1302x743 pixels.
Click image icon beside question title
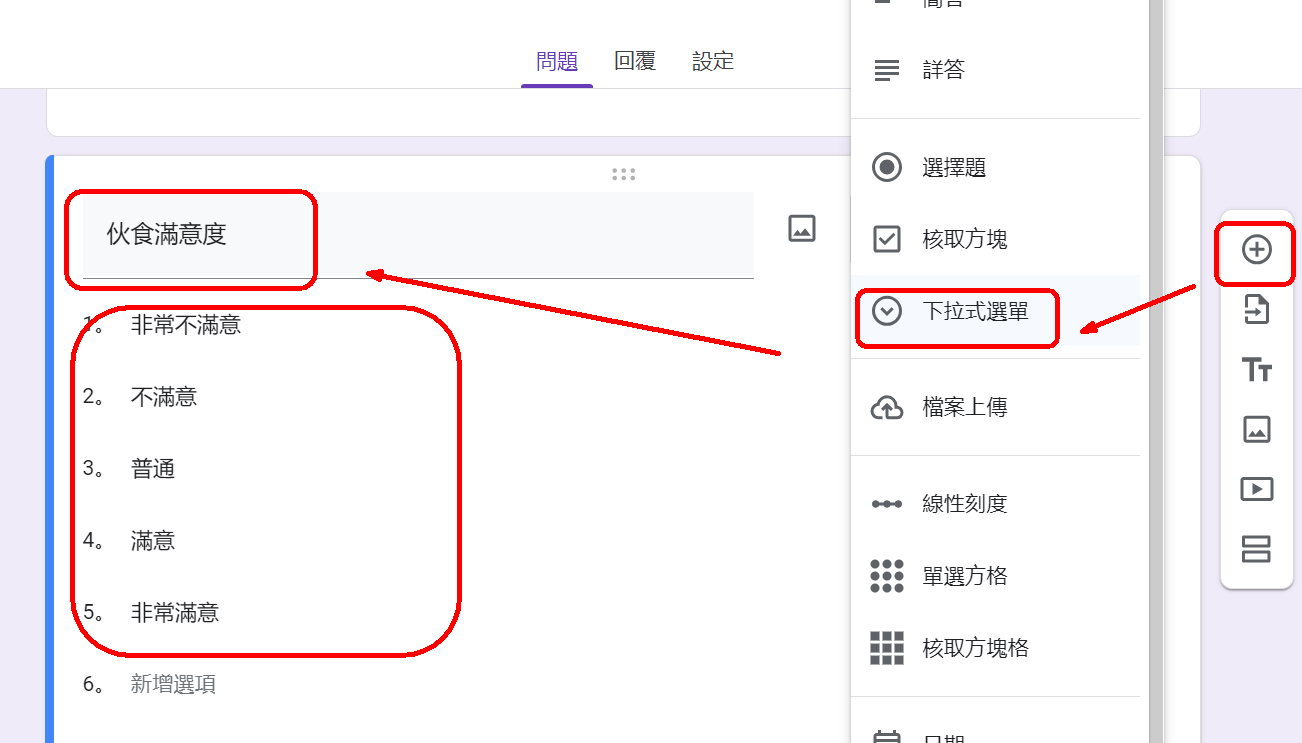(x=802, y=228)
